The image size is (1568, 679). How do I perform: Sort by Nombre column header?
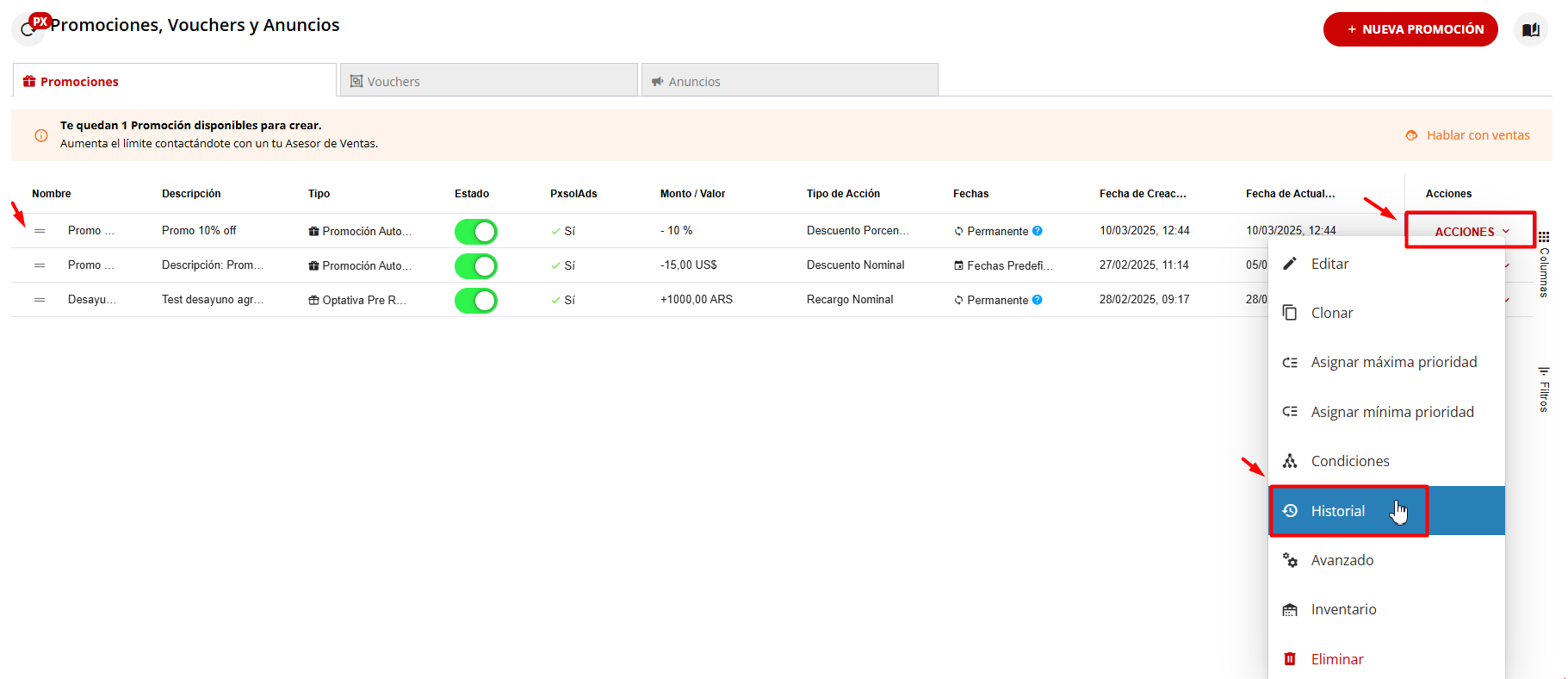(x=52, y=194)
